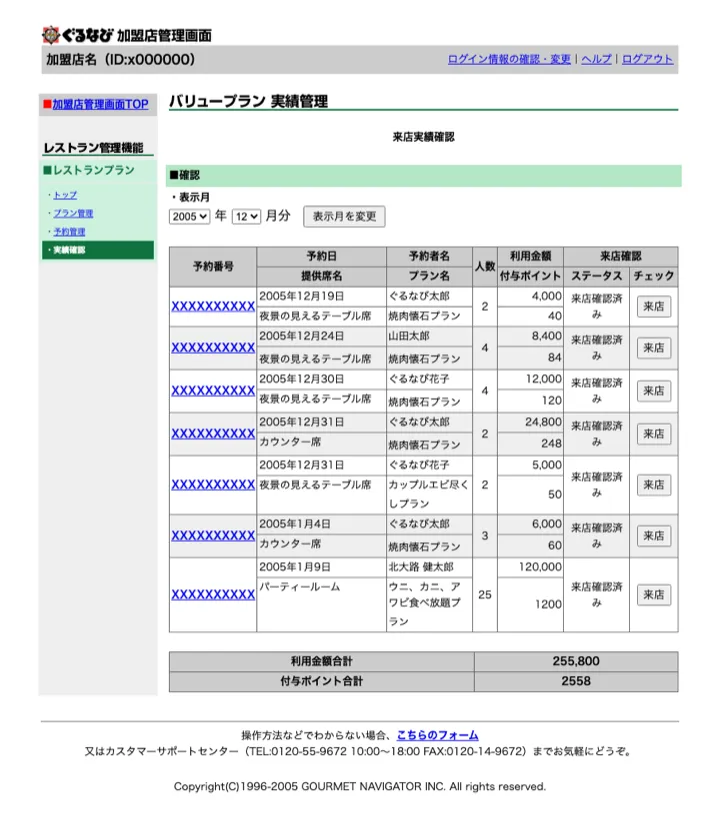Click the 加盟店名 (ID:x000000) text
This screenshot has height=818, width=720.
[x=121, y=59]
